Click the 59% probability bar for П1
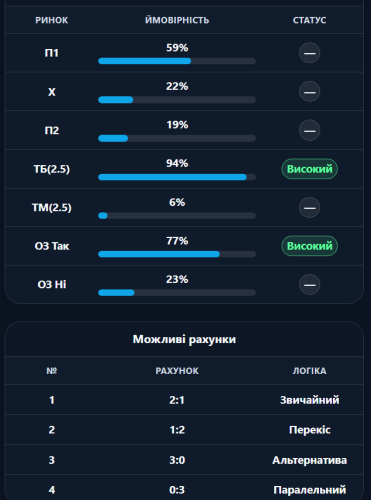 (x=177, y=61)
